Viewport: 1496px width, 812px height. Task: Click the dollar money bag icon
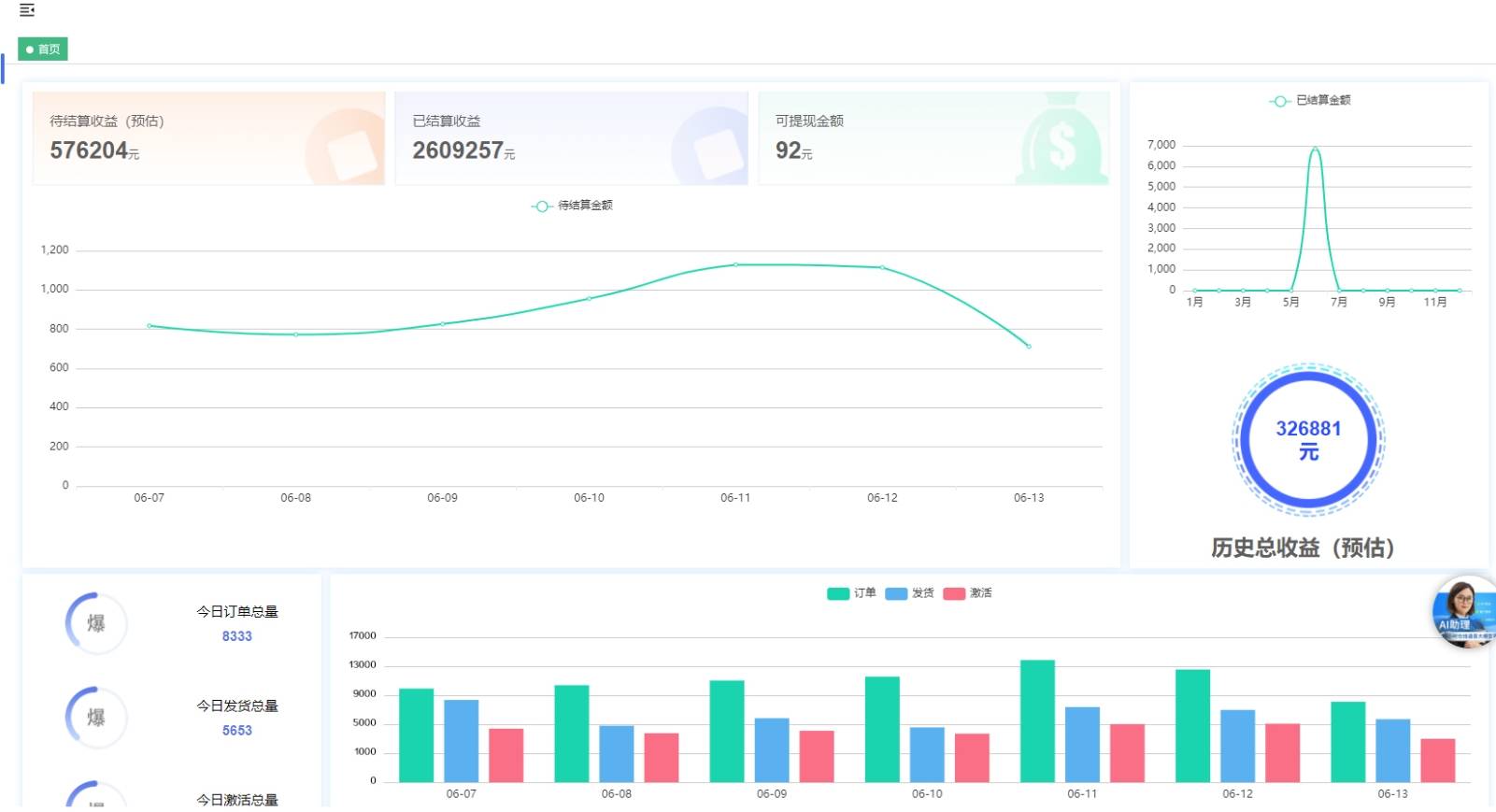1061,138
